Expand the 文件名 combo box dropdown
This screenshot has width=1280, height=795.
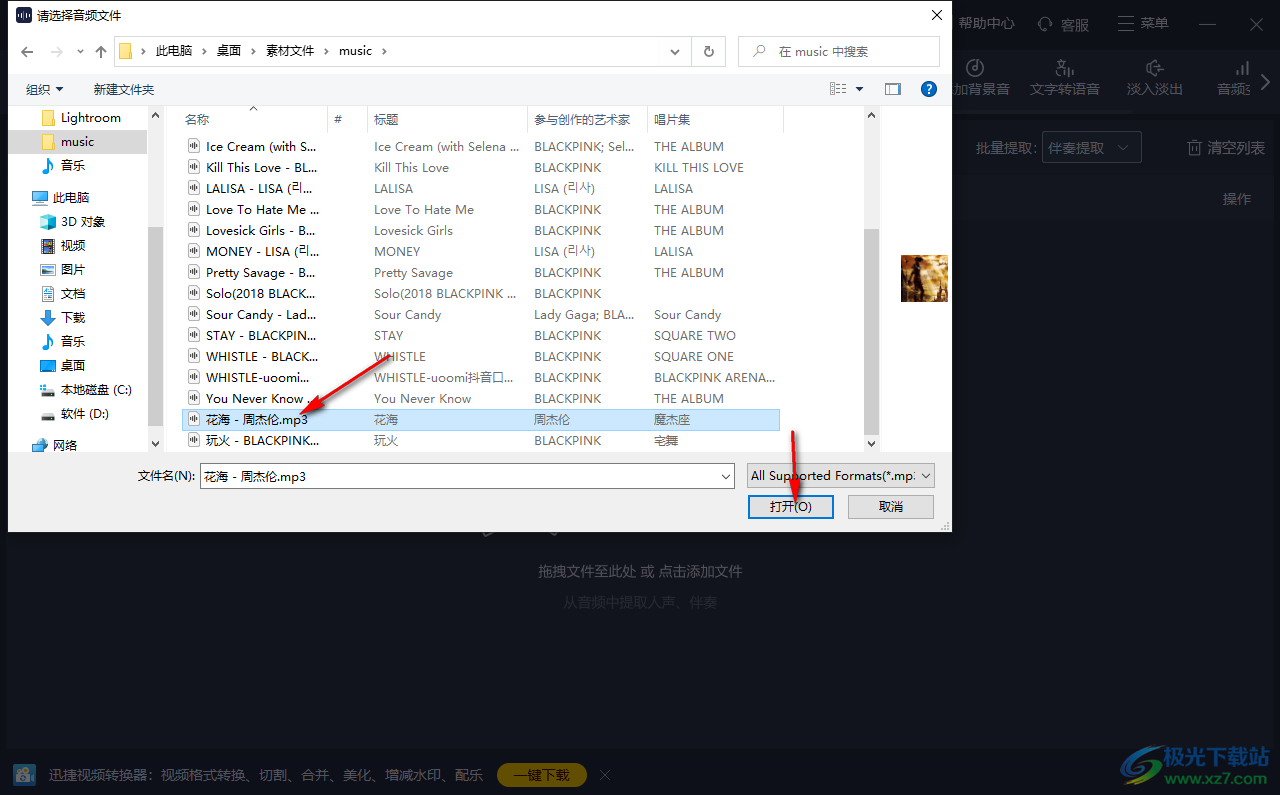[x=726, y=477]
